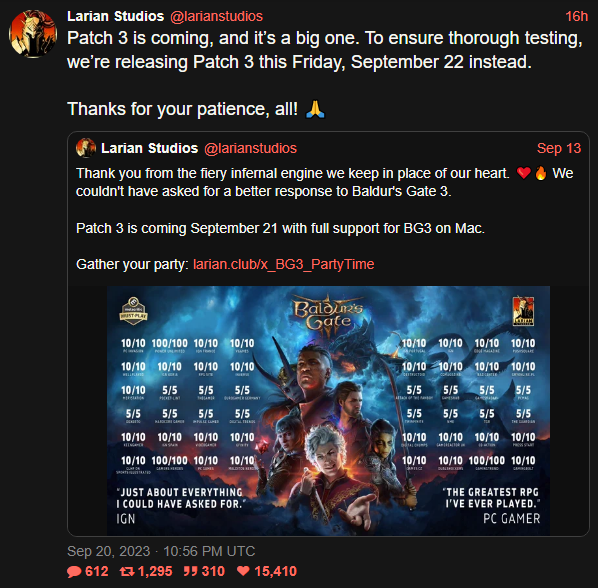Click the 1,295 retweets count
This screenshot has width=598, height=588.
(x=155, y=571)
